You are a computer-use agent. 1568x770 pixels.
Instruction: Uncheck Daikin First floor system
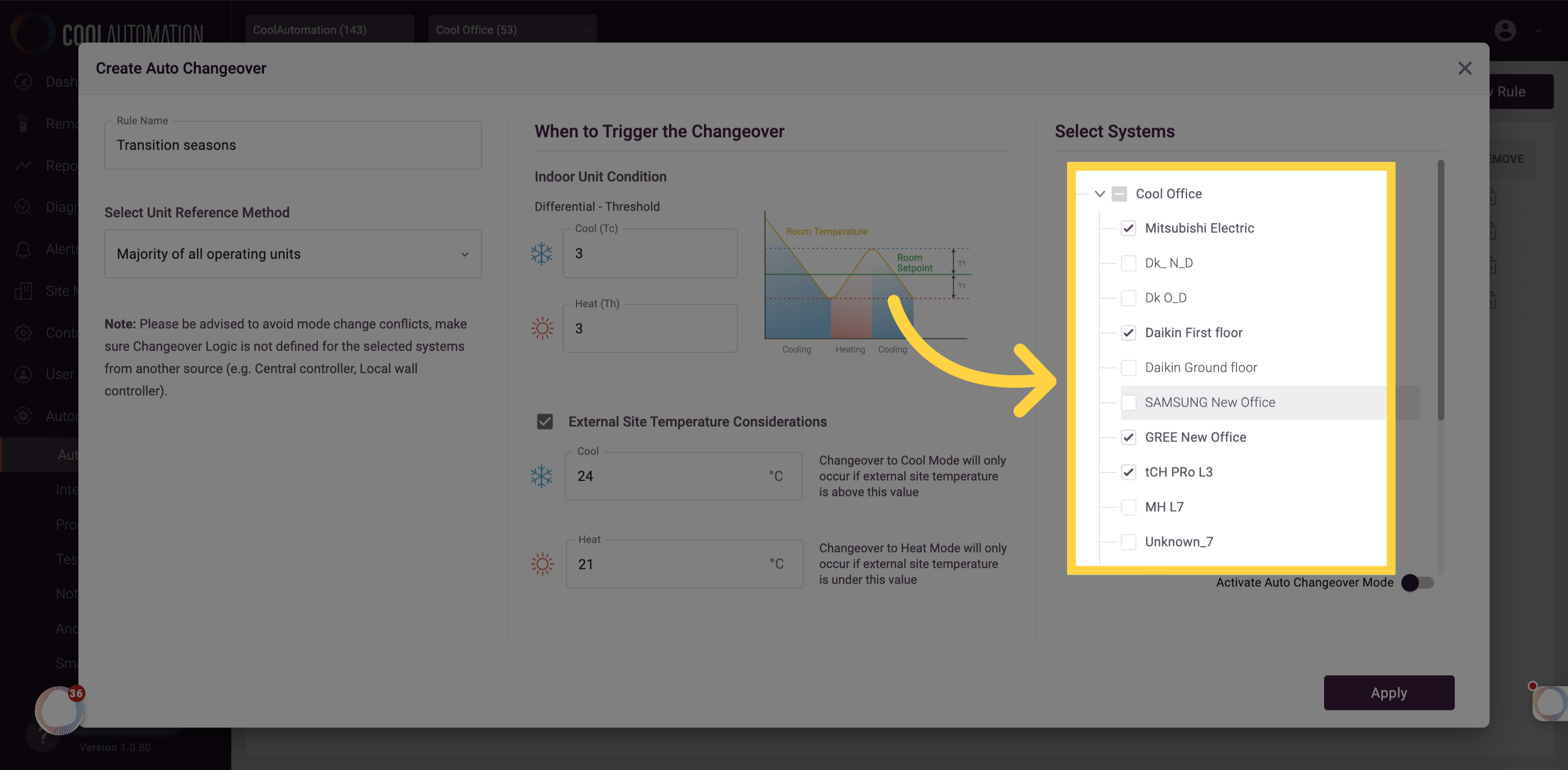point(1128,332)
